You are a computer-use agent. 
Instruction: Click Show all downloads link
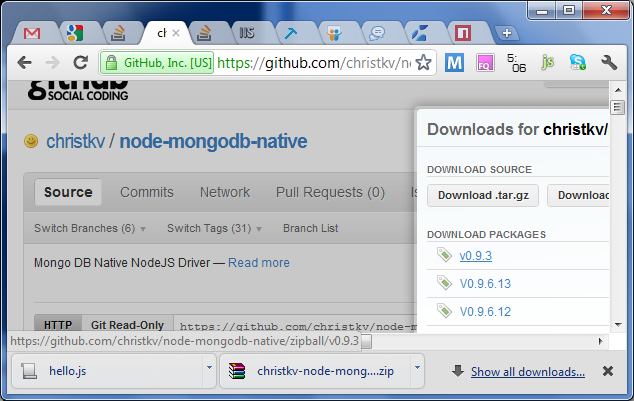(528, 372)
